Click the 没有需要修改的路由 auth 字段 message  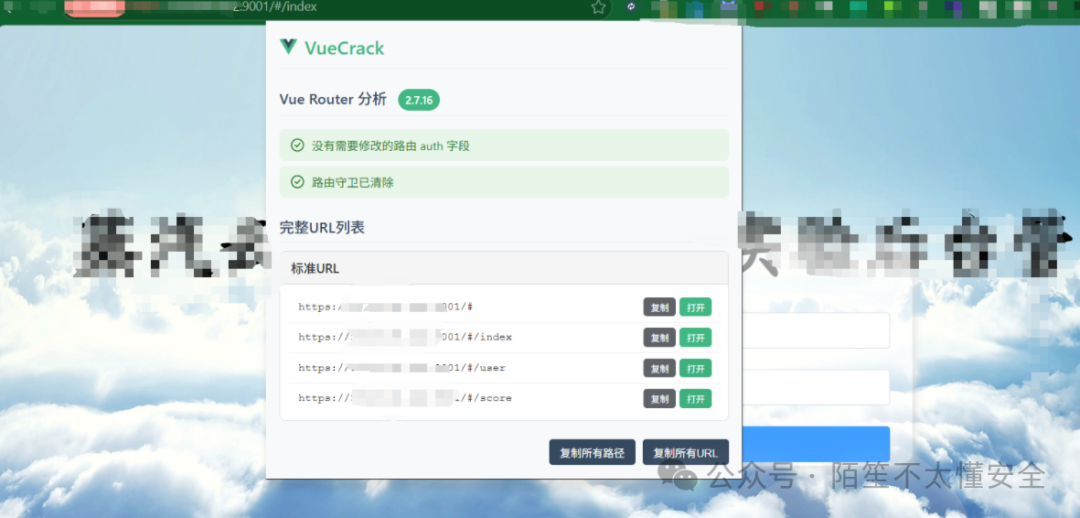tap(504, 145)
